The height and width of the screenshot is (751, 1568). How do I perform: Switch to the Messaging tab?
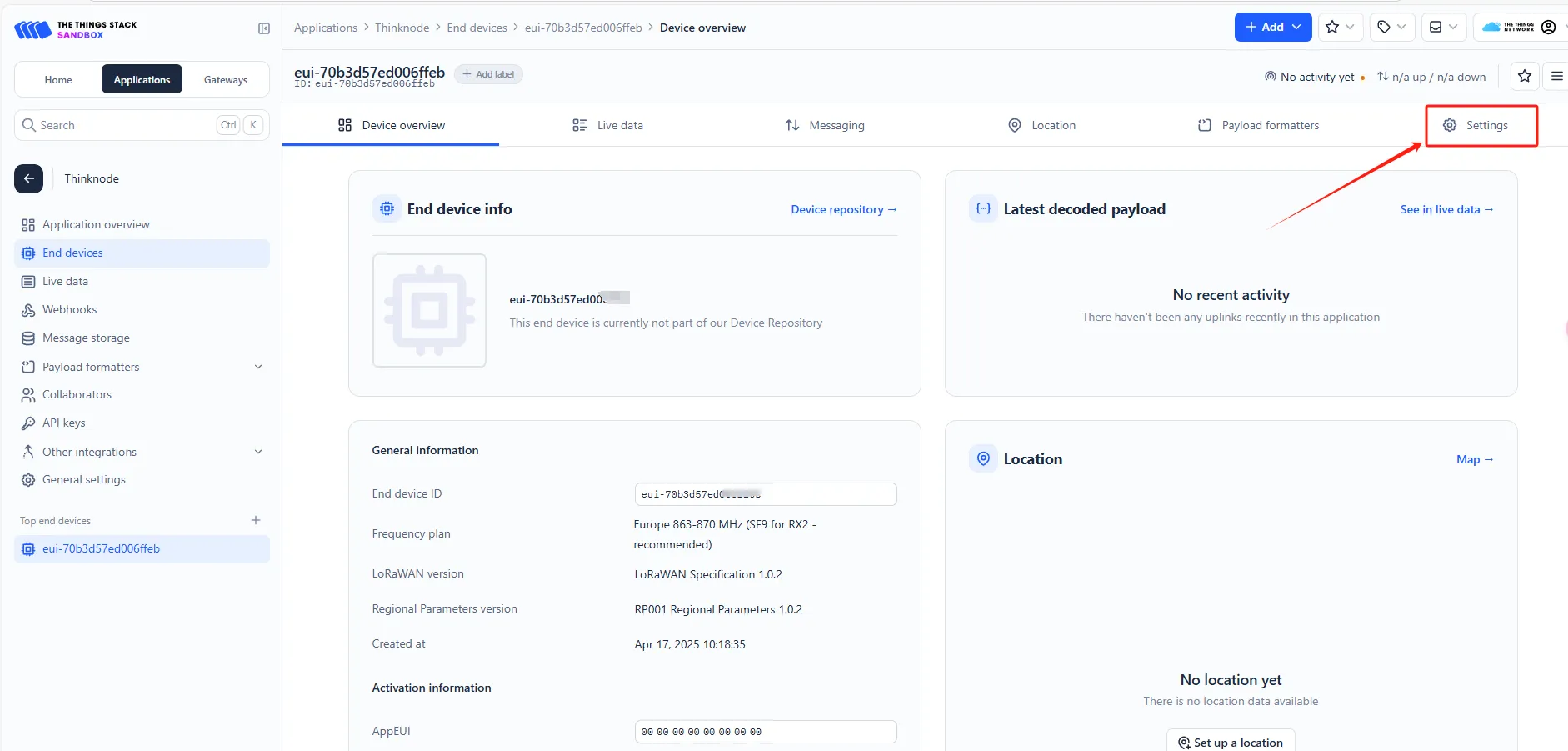point(824,125)
